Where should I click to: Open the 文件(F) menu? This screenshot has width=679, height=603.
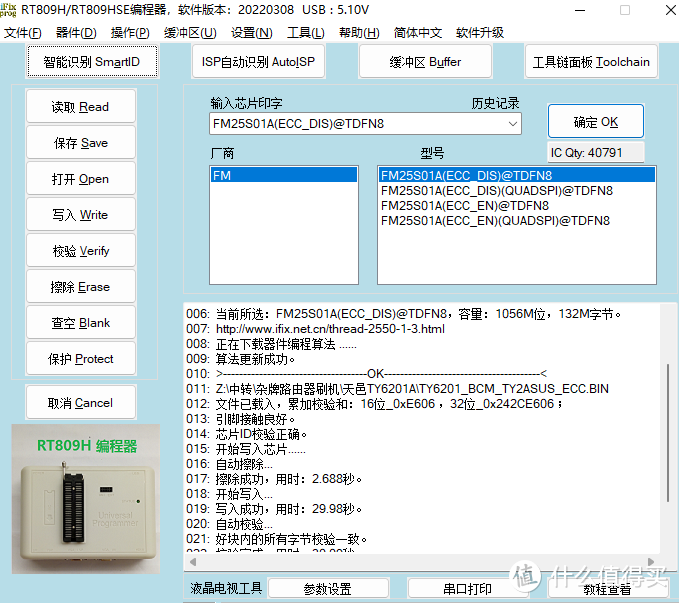point(23,33)
